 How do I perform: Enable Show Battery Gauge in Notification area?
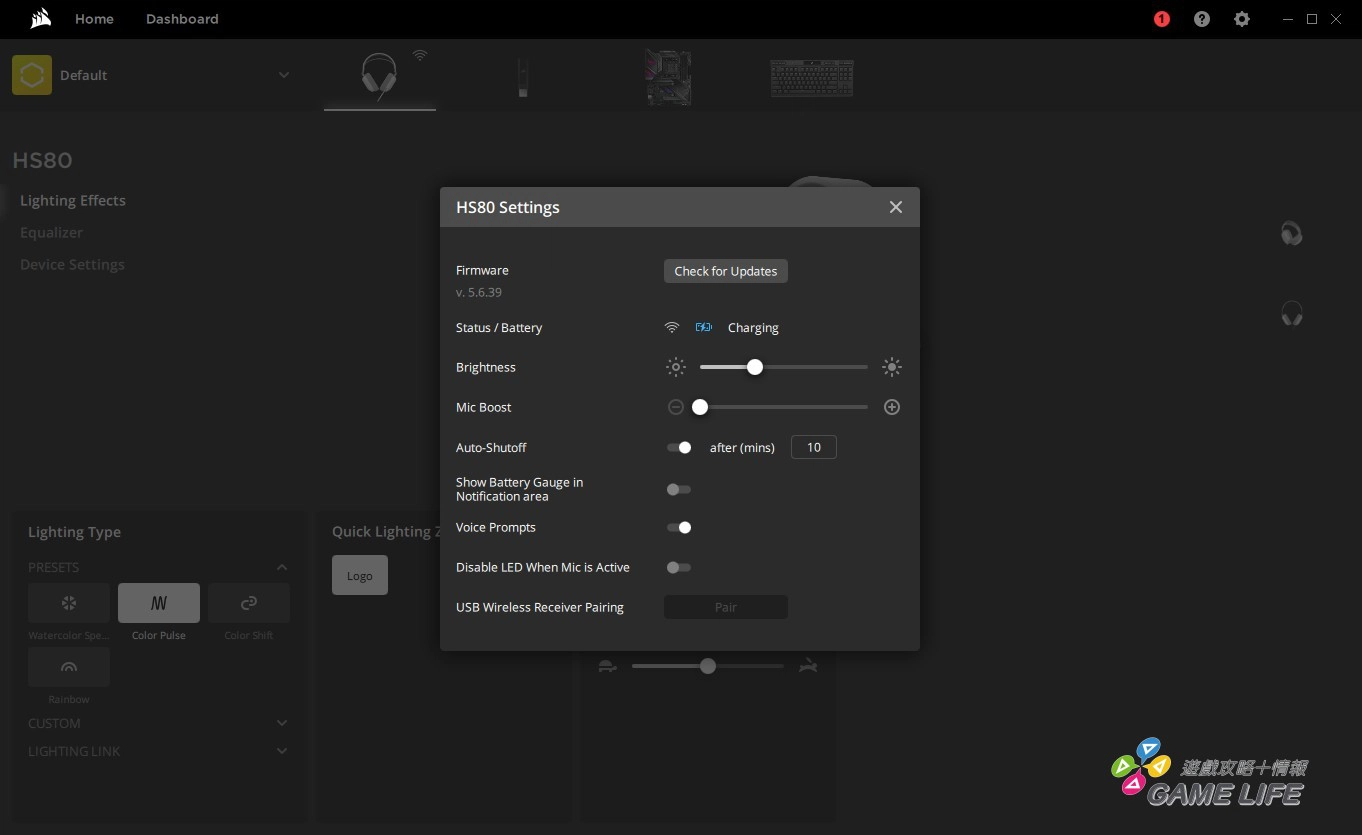pyautogui.click(x=679, y=489)
